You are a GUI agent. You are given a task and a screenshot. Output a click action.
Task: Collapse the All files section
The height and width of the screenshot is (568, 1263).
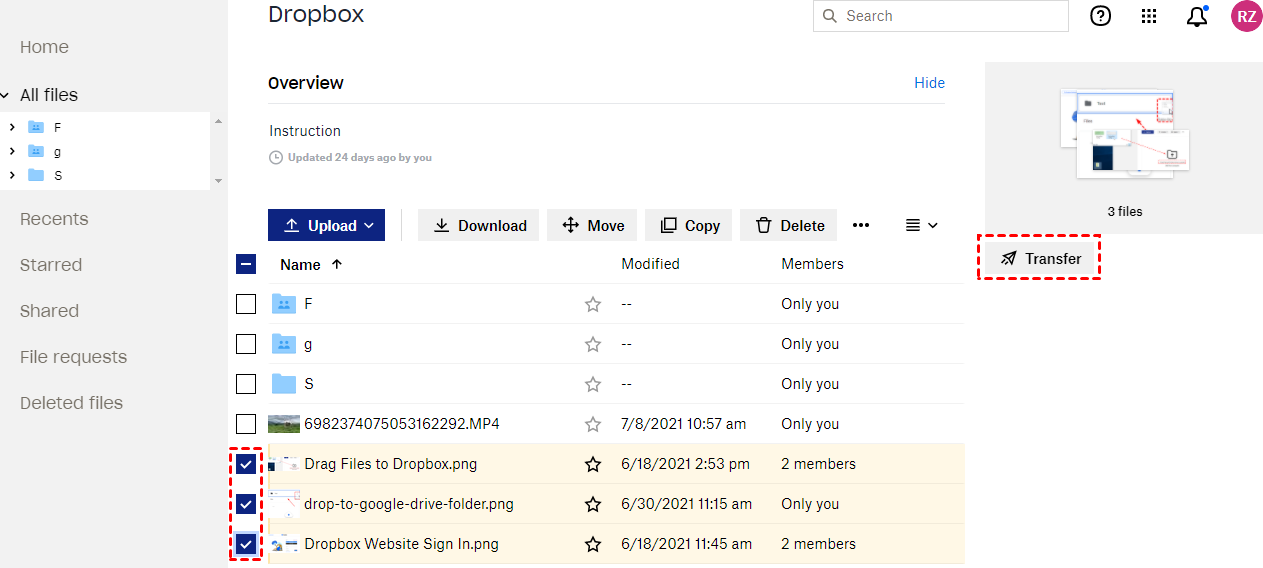(x=6, y=95)
